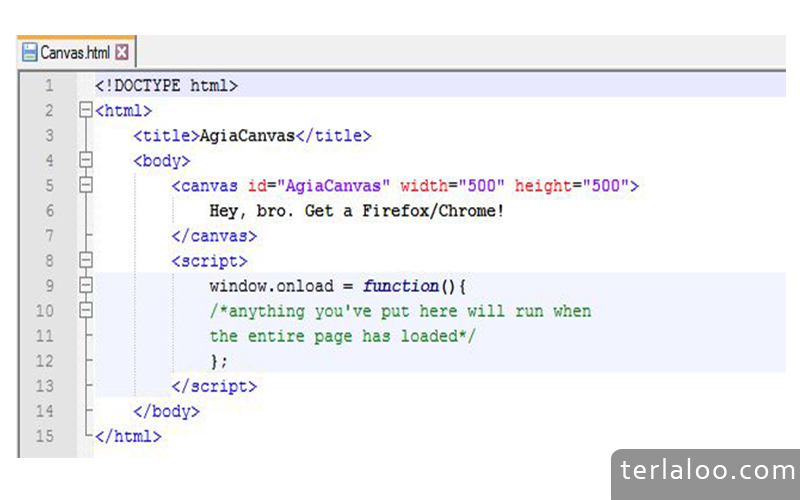
Task: Click line number 12 in the margin
Action: click(44, 361)
